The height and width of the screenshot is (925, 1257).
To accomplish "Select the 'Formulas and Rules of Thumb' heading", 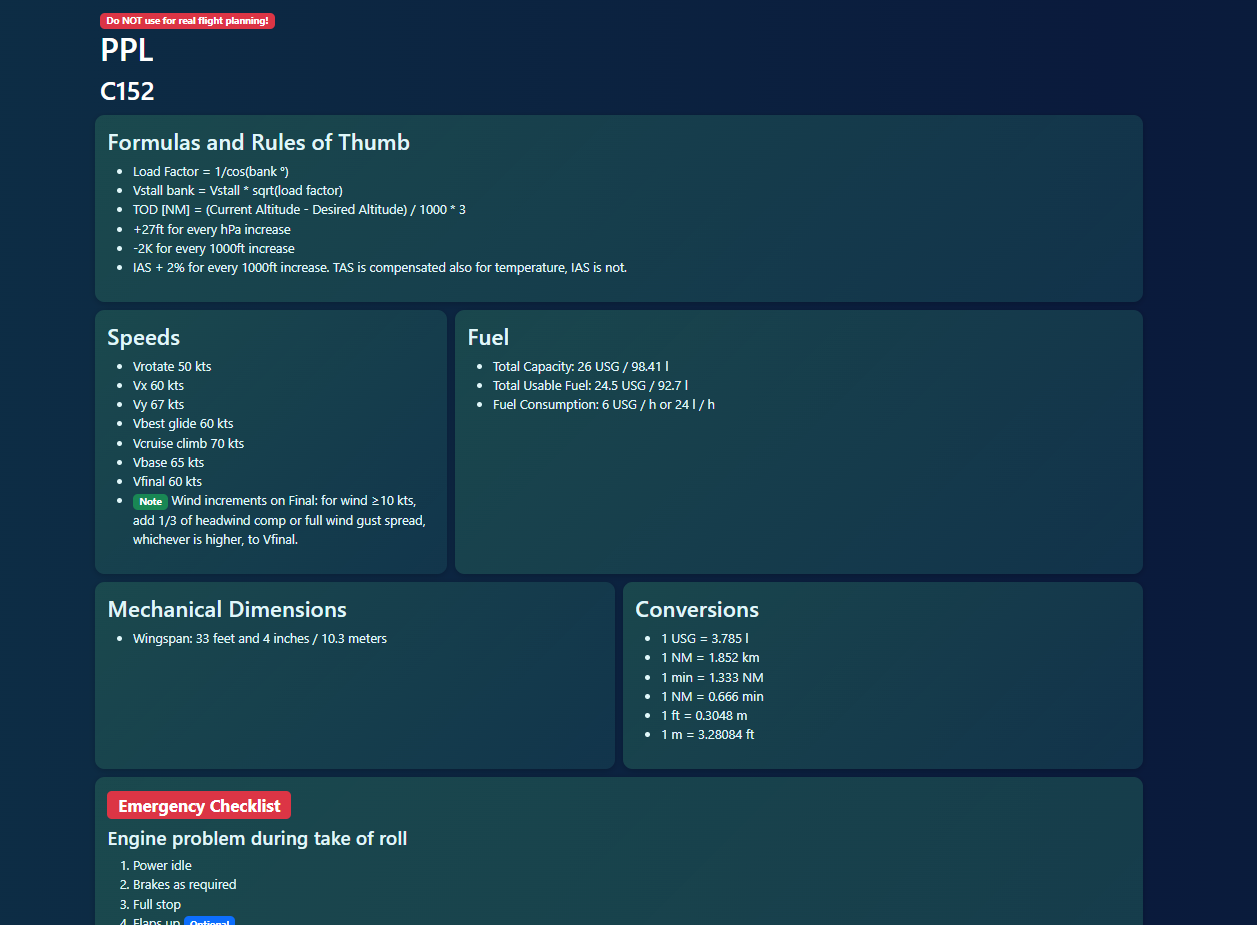I will (258, 143).
